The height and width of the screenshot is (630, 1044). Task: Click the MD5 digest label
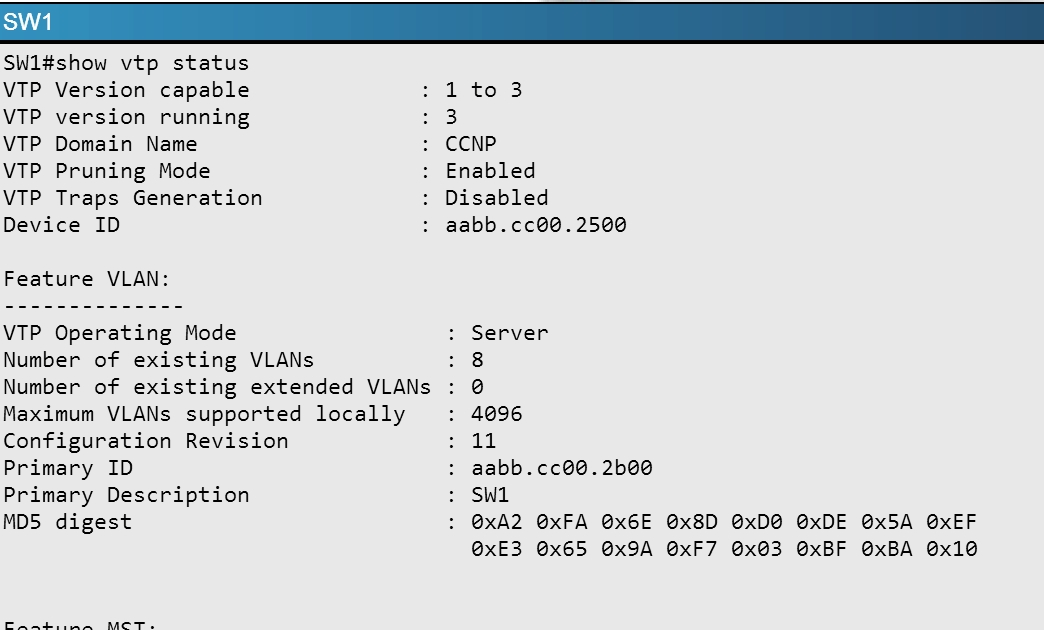67,522
